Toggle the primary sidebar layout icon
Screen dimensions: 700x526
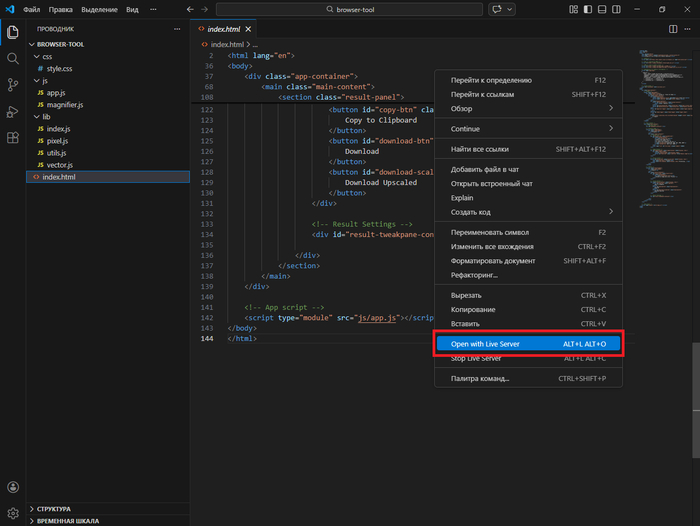coord(588,9)
